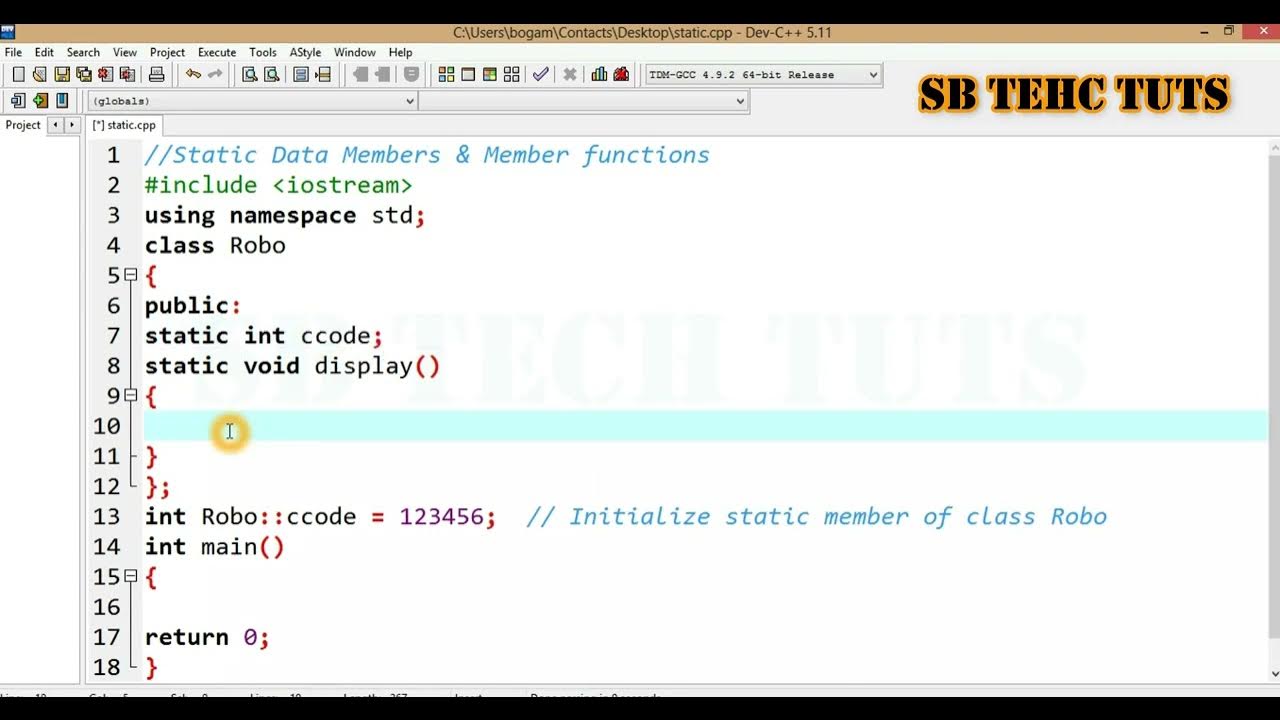Click 'using namespace std;' on line 3
1280x720 pixels.
(285, 215)
